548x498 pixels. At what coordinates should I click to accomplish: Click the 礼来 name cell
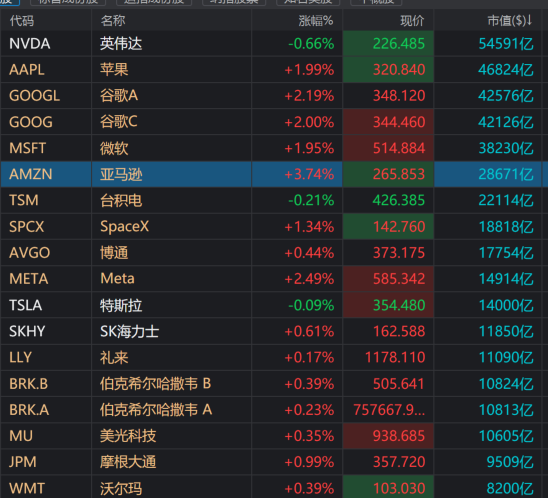tap(114, 357)
